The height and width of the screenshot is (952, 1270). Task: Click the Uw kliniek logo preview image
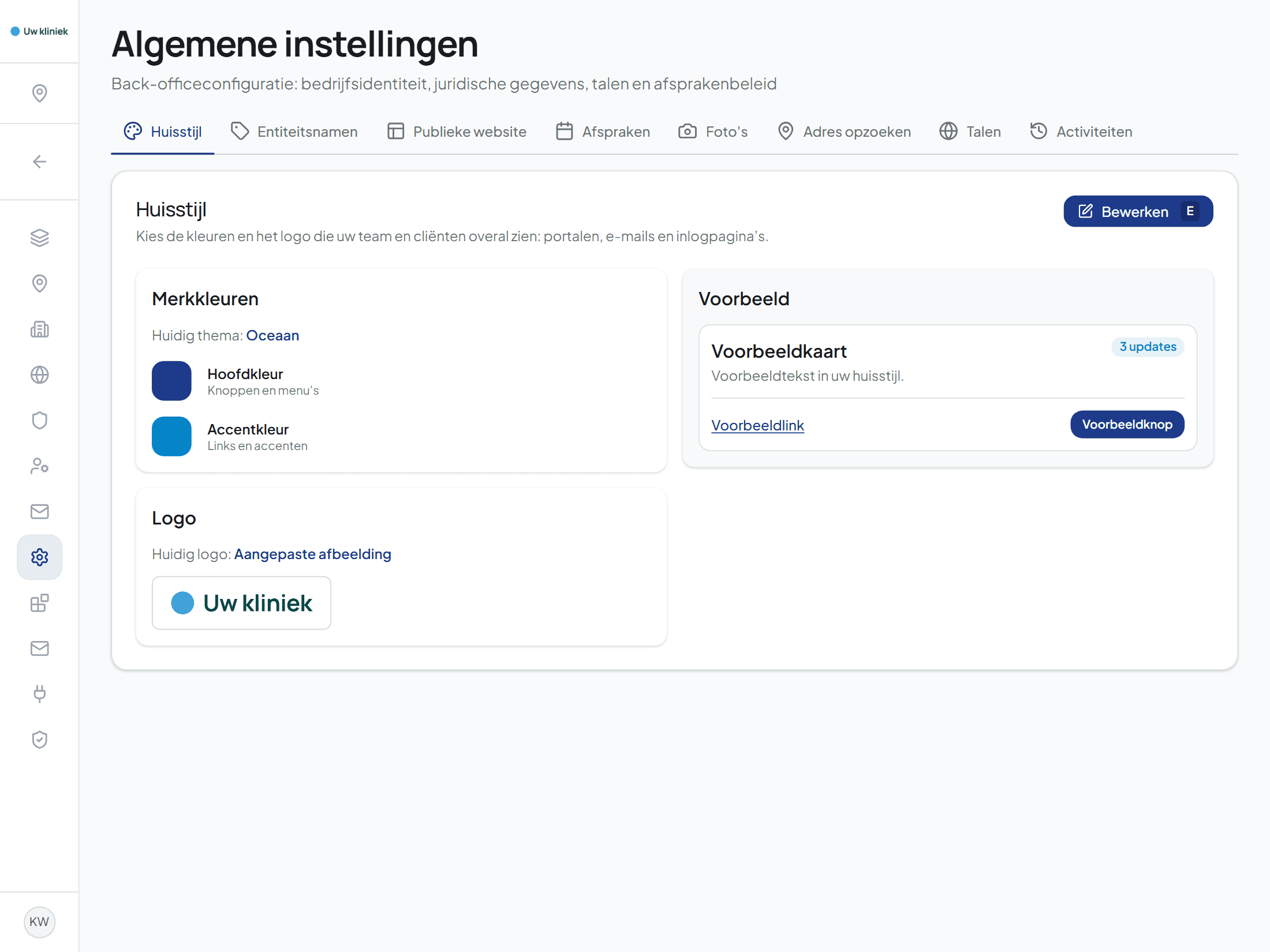(241, 603)
